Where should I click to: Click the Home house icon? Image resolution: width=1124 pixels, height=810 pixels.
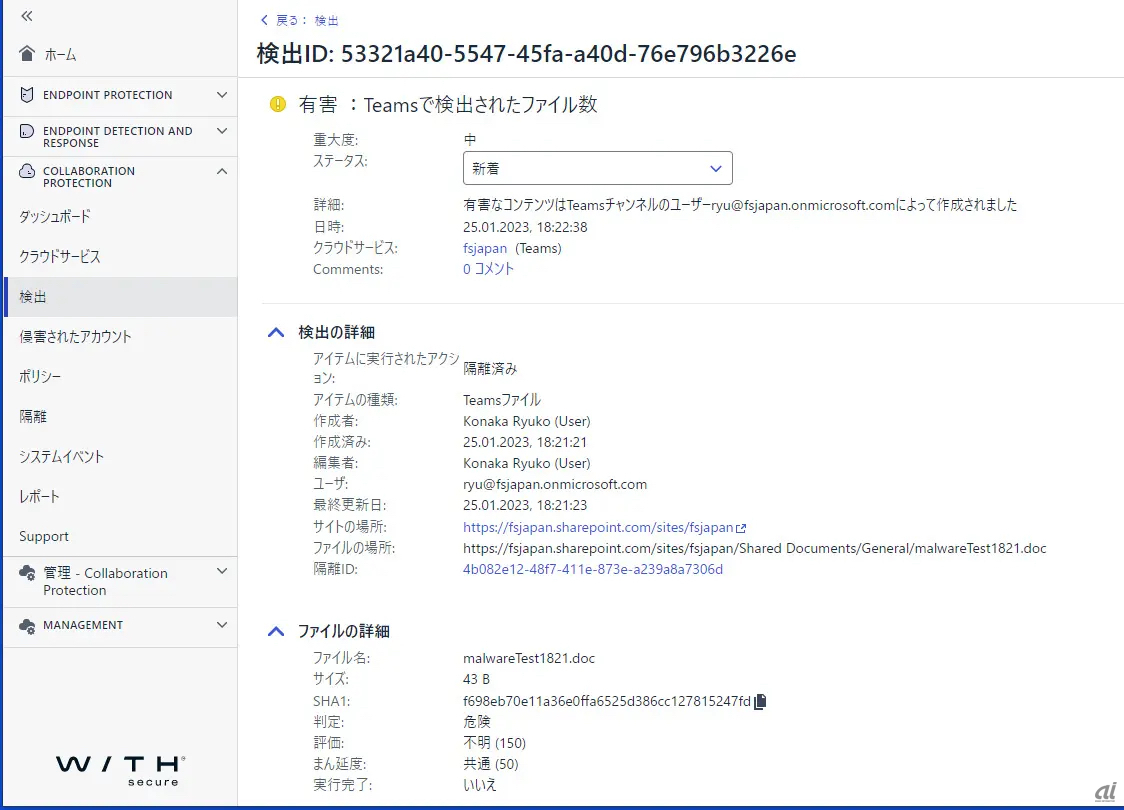tap(27, 54)
